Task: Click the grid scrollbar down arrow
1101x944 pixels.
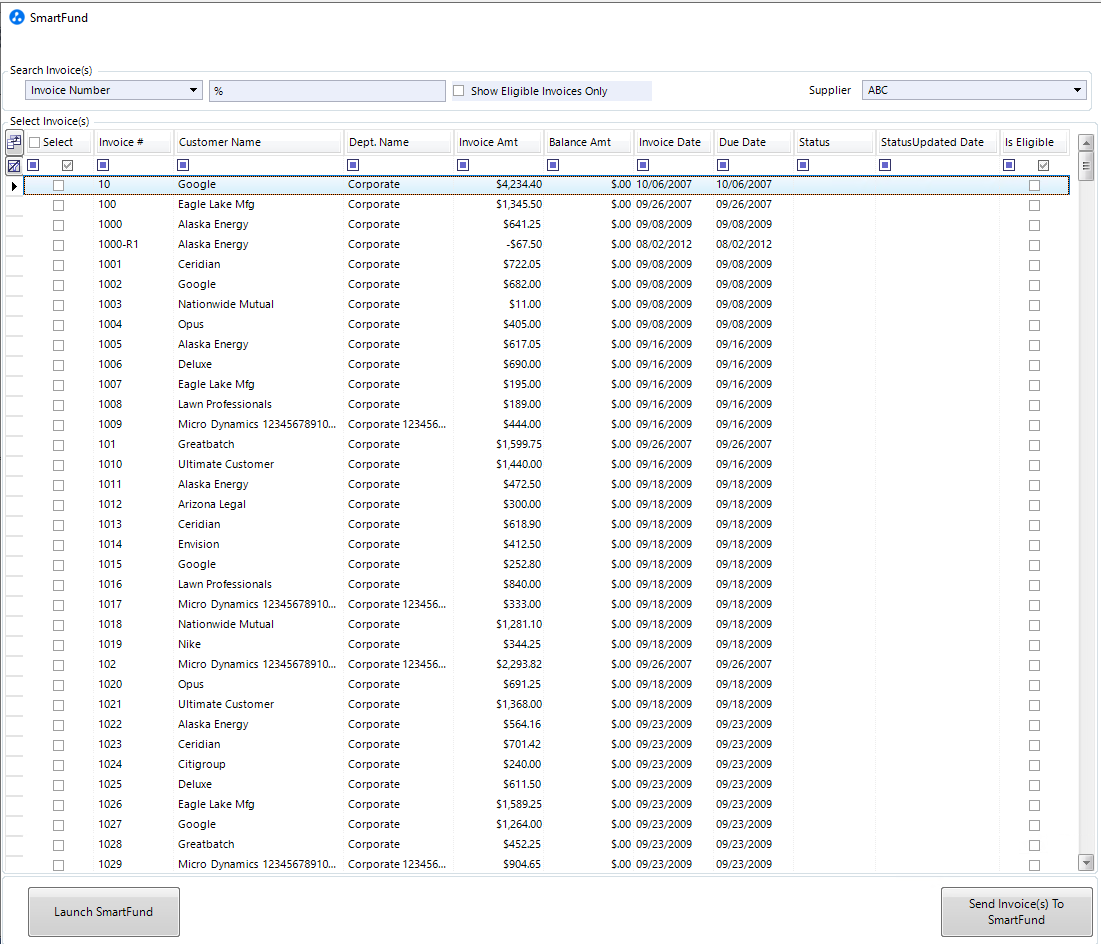Action: coord(1086,862)
